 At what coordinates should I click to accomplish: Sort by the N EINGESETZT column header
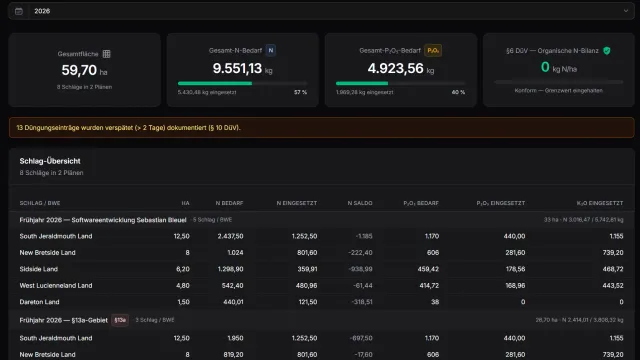pos(297,203)
